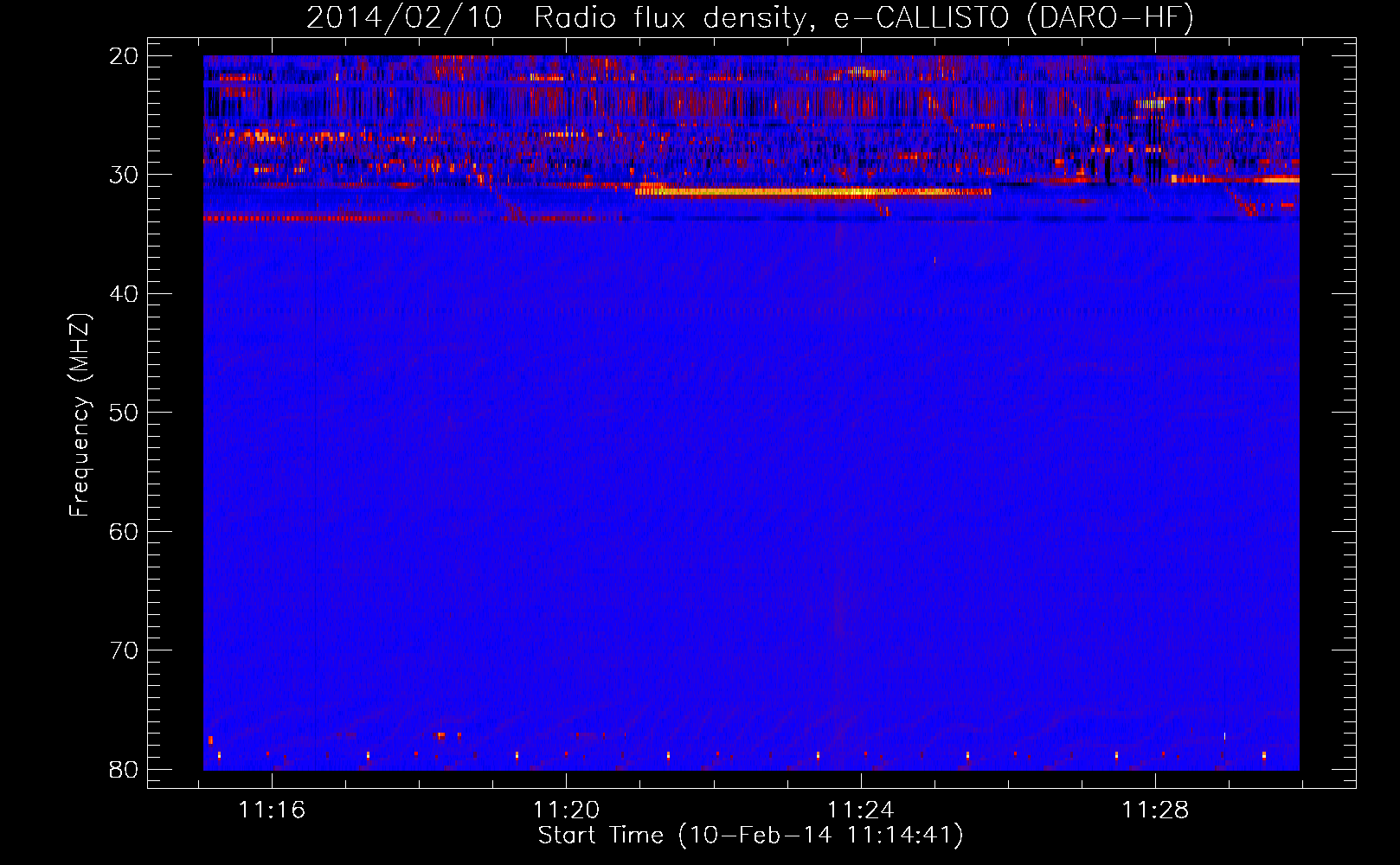Screen dimensions: 1400x865
Task: Click the 11:28 time tick label
Action: [x=1155, y=811]
